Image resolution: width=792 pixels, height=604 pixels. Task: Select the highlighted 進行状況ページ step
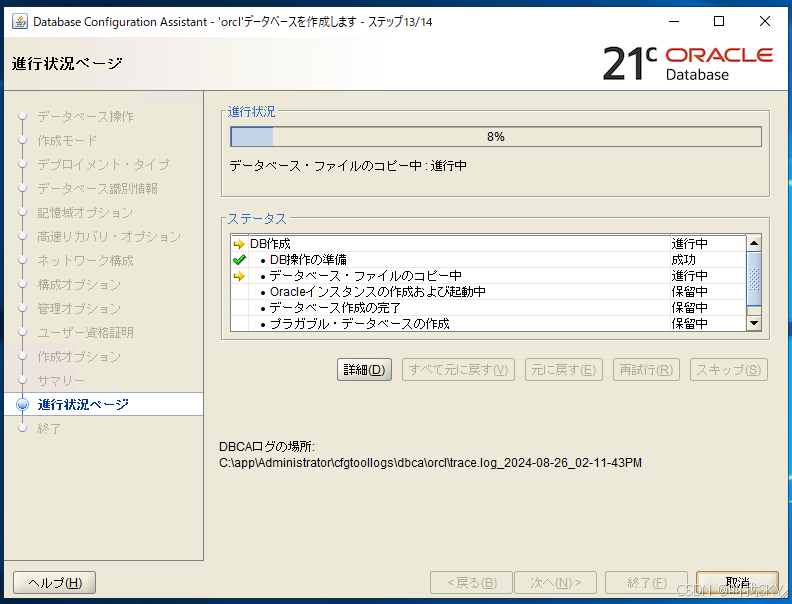click(x=83, y=405)
